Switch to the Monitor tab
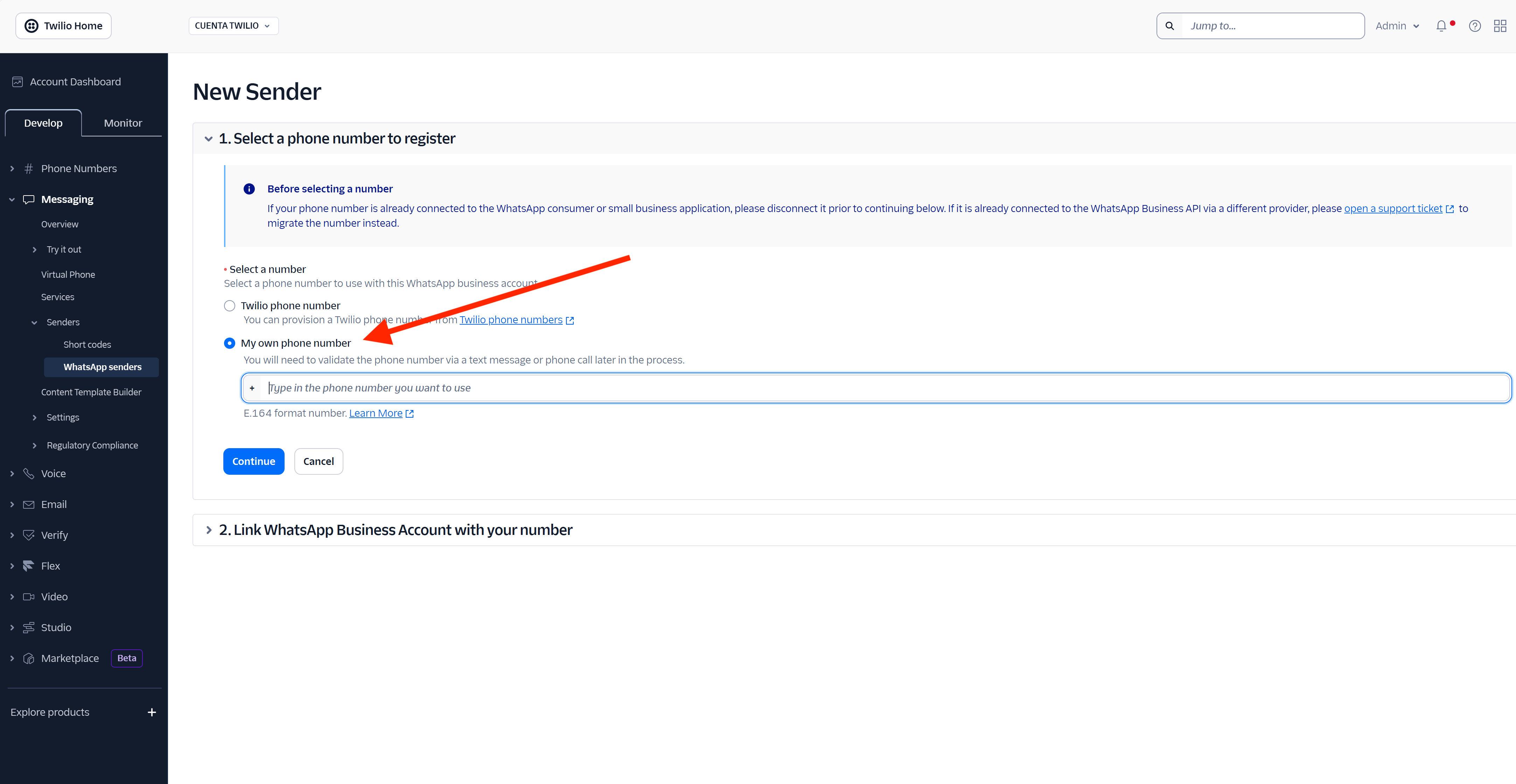 (x=123, y=123)
